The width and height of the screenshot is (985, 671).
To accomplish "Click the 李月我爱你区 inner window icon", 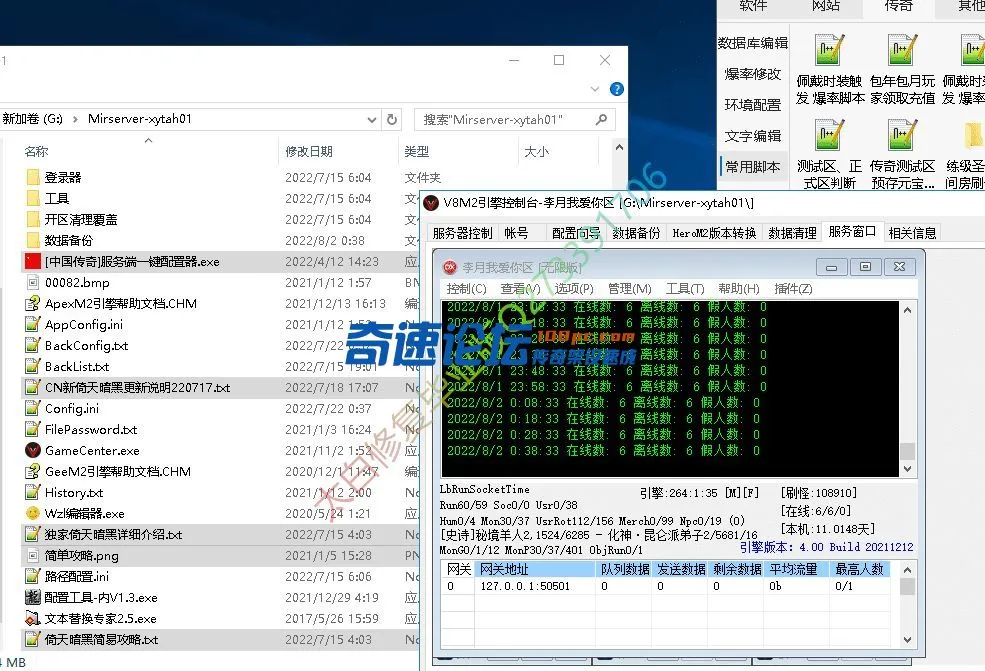I will (450, 267).
